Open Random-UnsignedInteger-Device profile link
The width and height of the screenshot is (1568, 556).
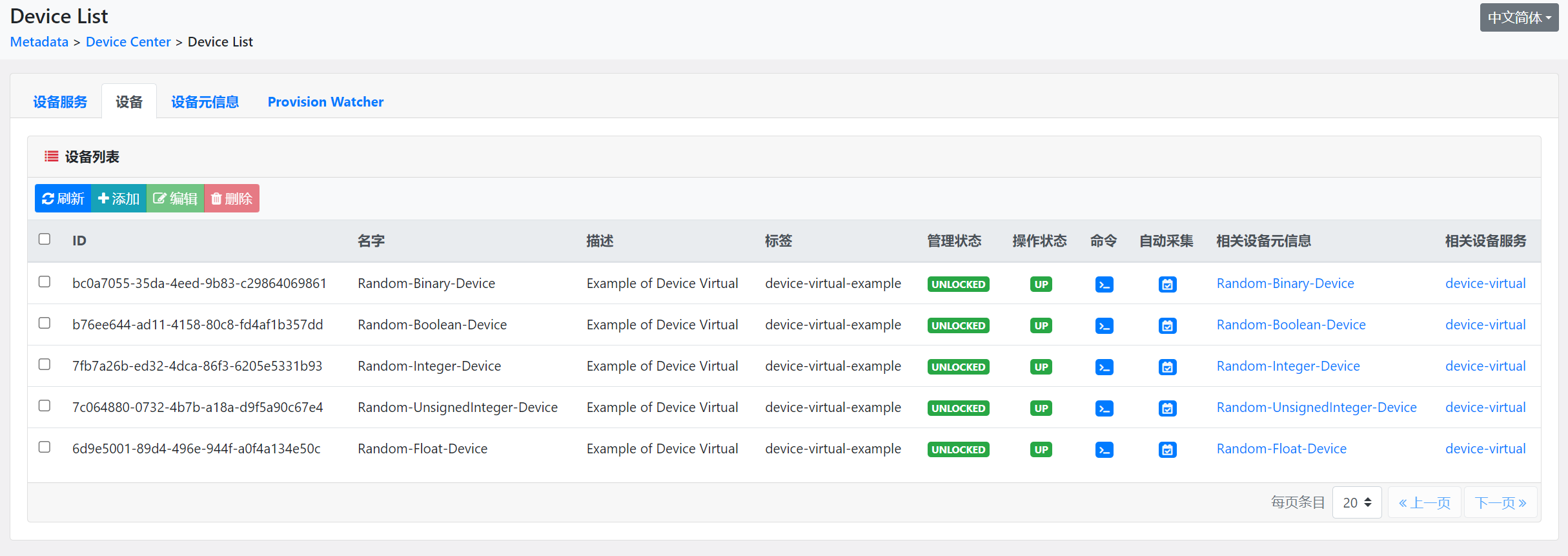pyautogui.click(x=1317, y=407)
